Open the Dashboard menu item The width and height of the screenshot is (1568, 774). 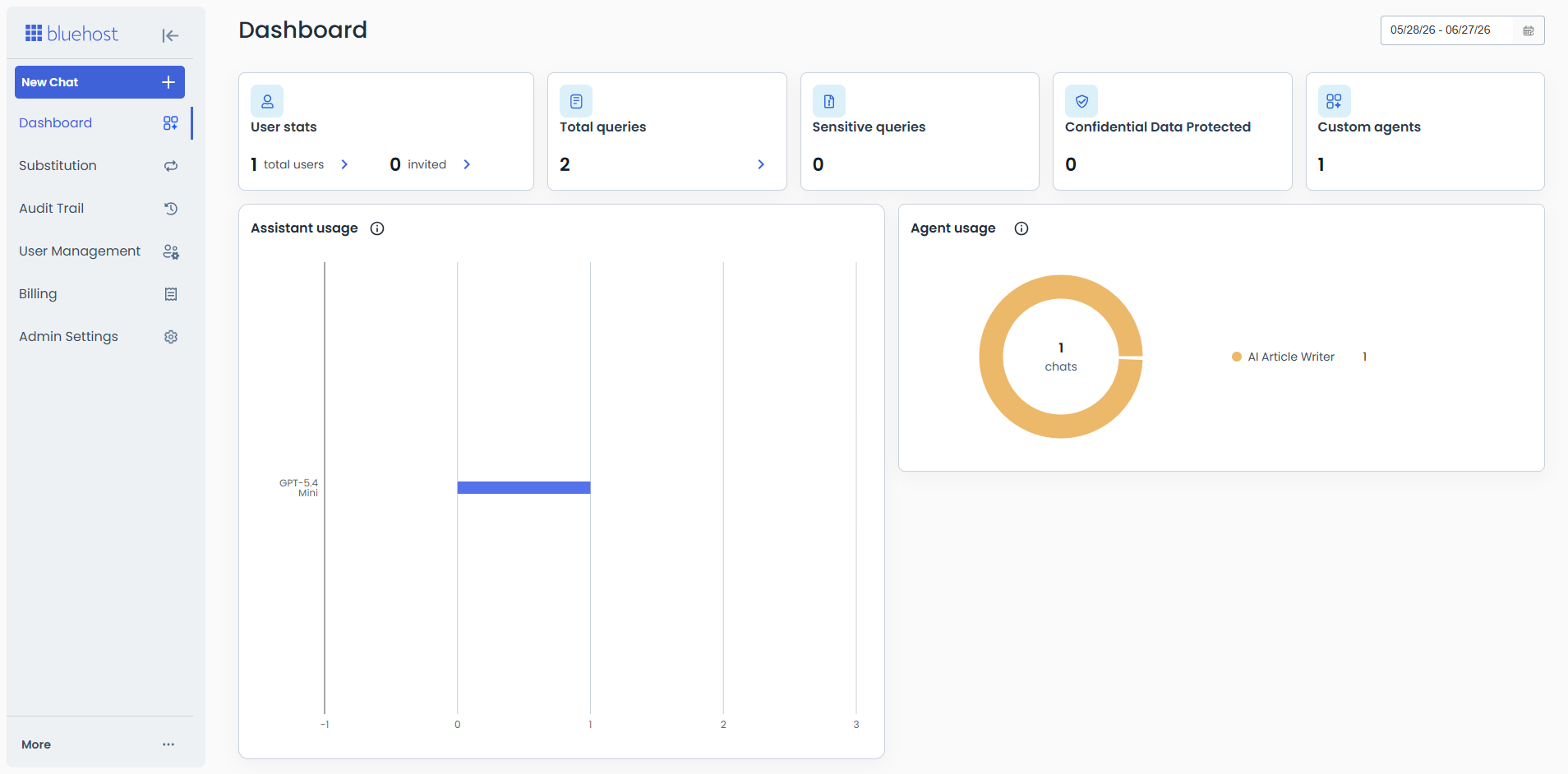point(99,123)
